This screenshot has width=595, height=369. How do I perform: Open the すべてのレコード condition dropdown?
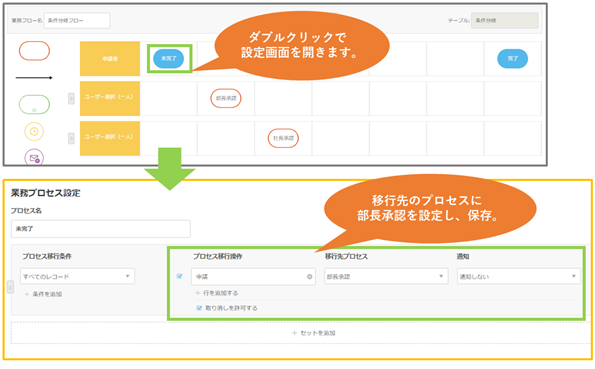pyautogui.click(x=77, y=276)
